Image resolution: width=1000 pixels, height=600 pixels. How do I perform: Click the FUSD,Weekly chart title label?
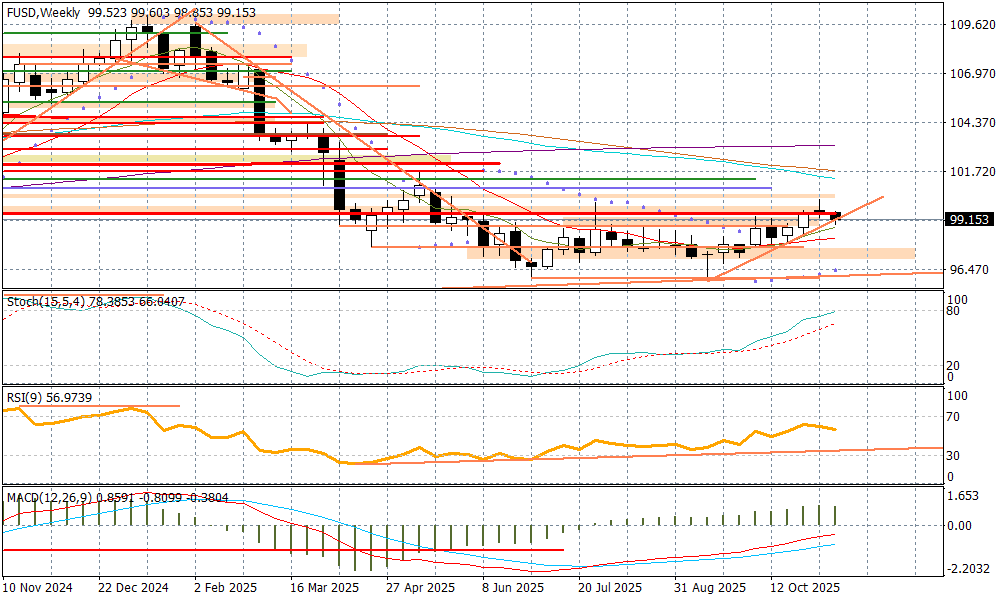coord(42,11)
